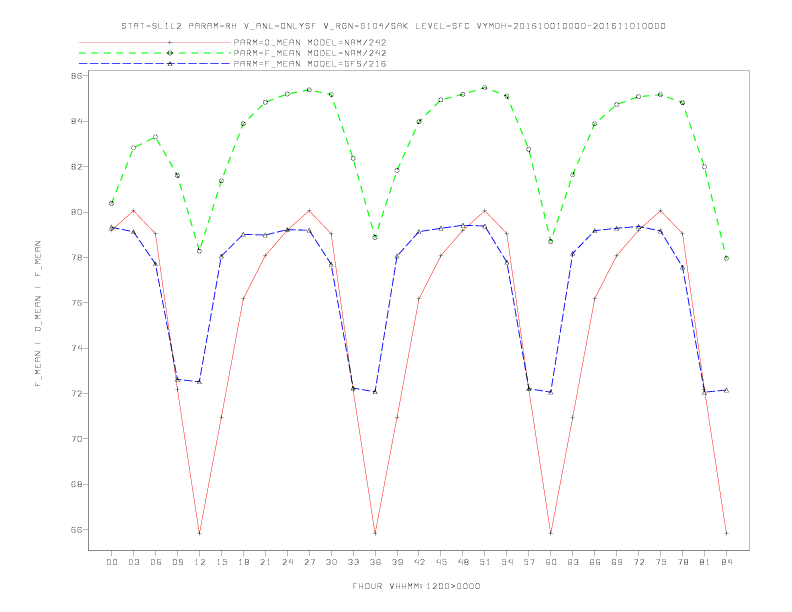Click blue GFS triangle marker at hour 84
The height and width of the screenshot is (612, 792).
tap(726, 390)
